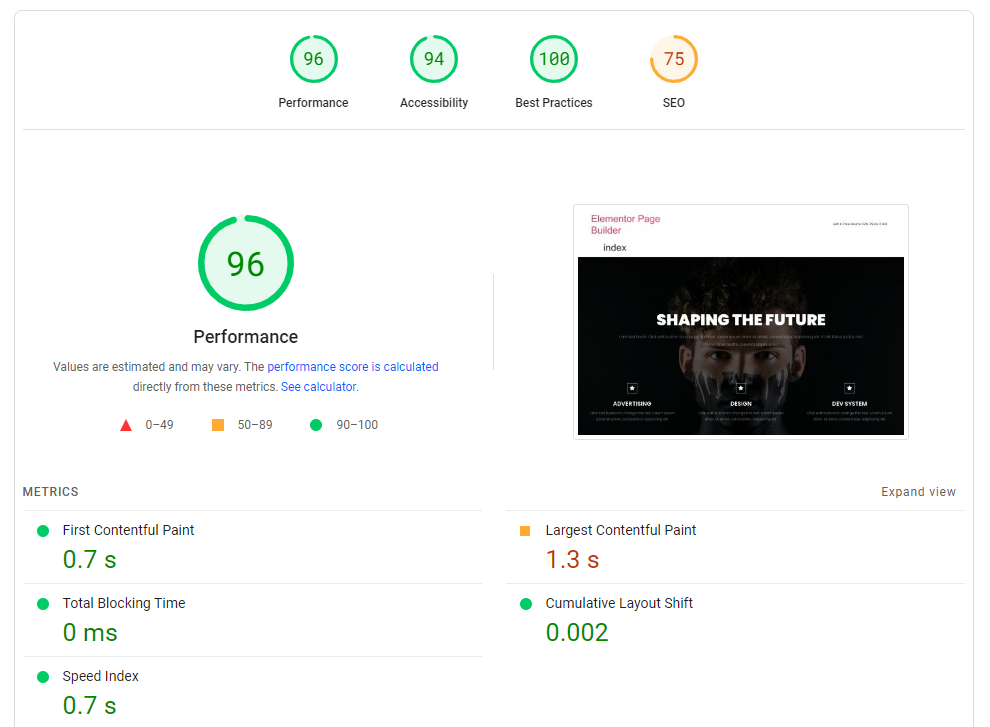Click the Performance score gauge 96 at top
The height and width of the screenshot is (727, 990).
pos(313,59)
